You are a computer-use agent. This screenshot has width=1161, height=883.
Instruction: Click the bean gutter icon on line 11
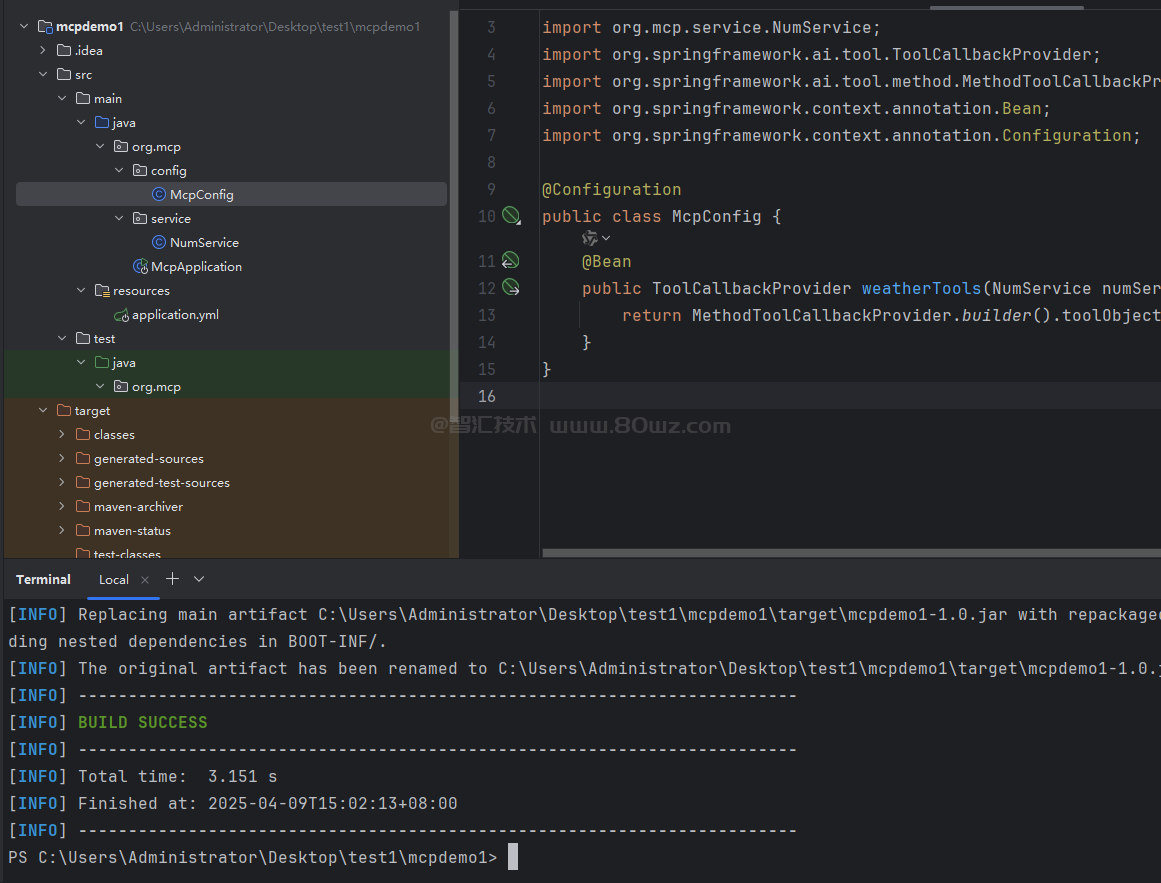coord(510,261)
